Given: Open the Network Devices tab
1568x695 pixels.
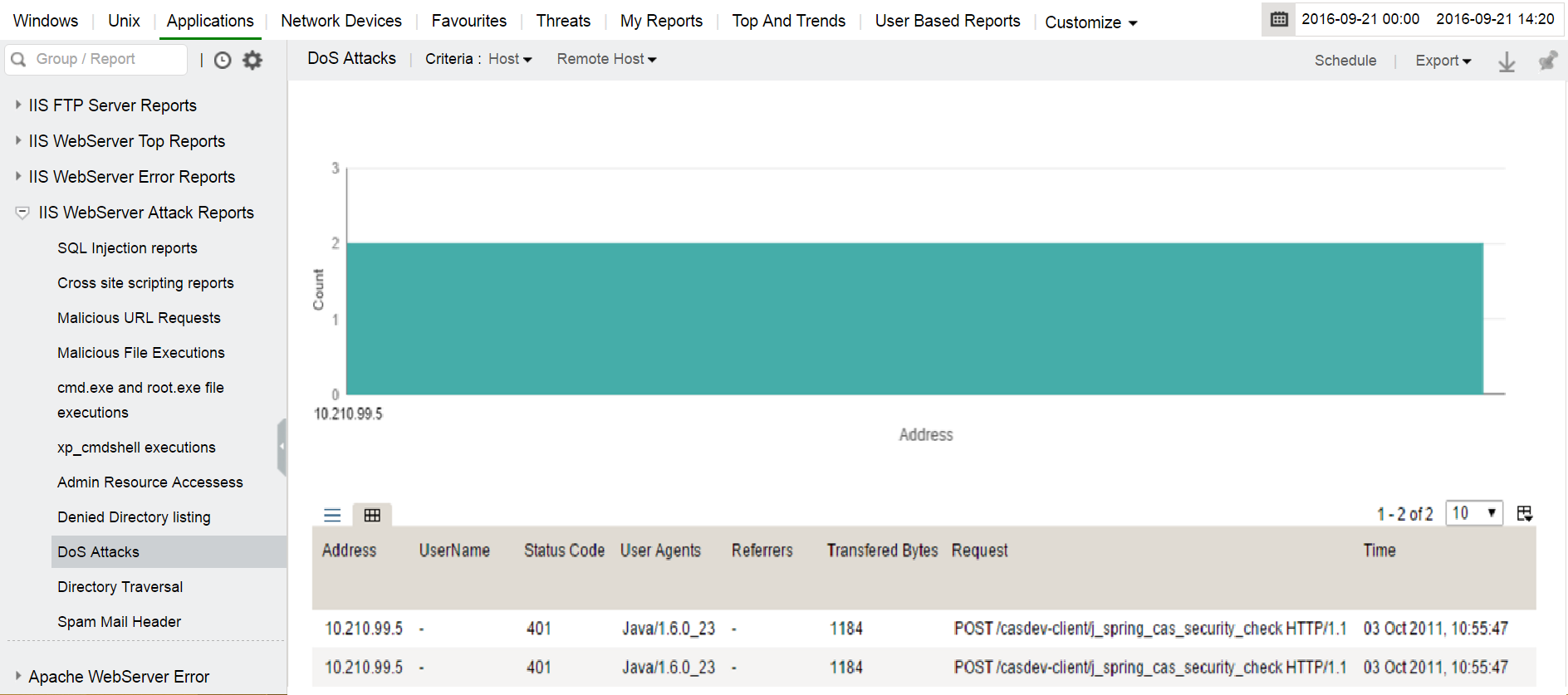Looking at the screenshot, I should 341,21.
